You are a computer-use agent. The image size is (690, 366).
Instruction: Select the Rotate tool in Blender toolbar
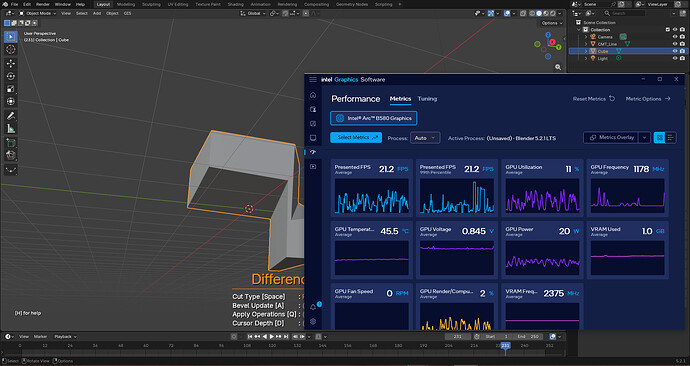pos(11,76)
